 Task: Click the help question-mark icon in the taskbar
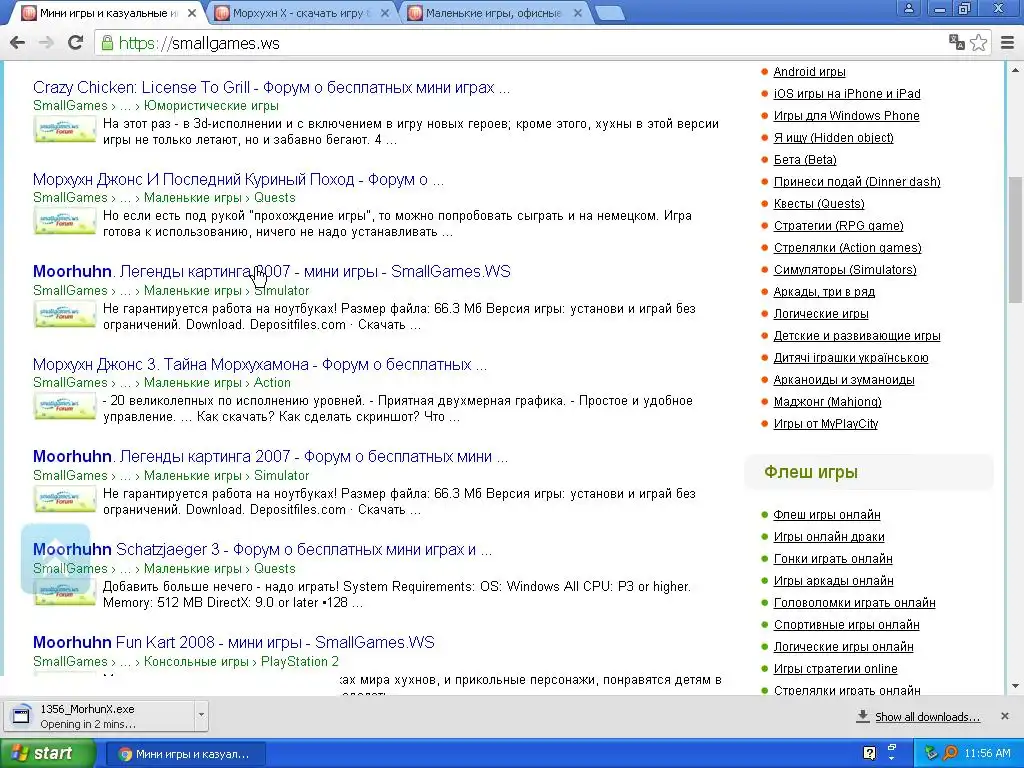pyautogui.click(x=869, y=753)
